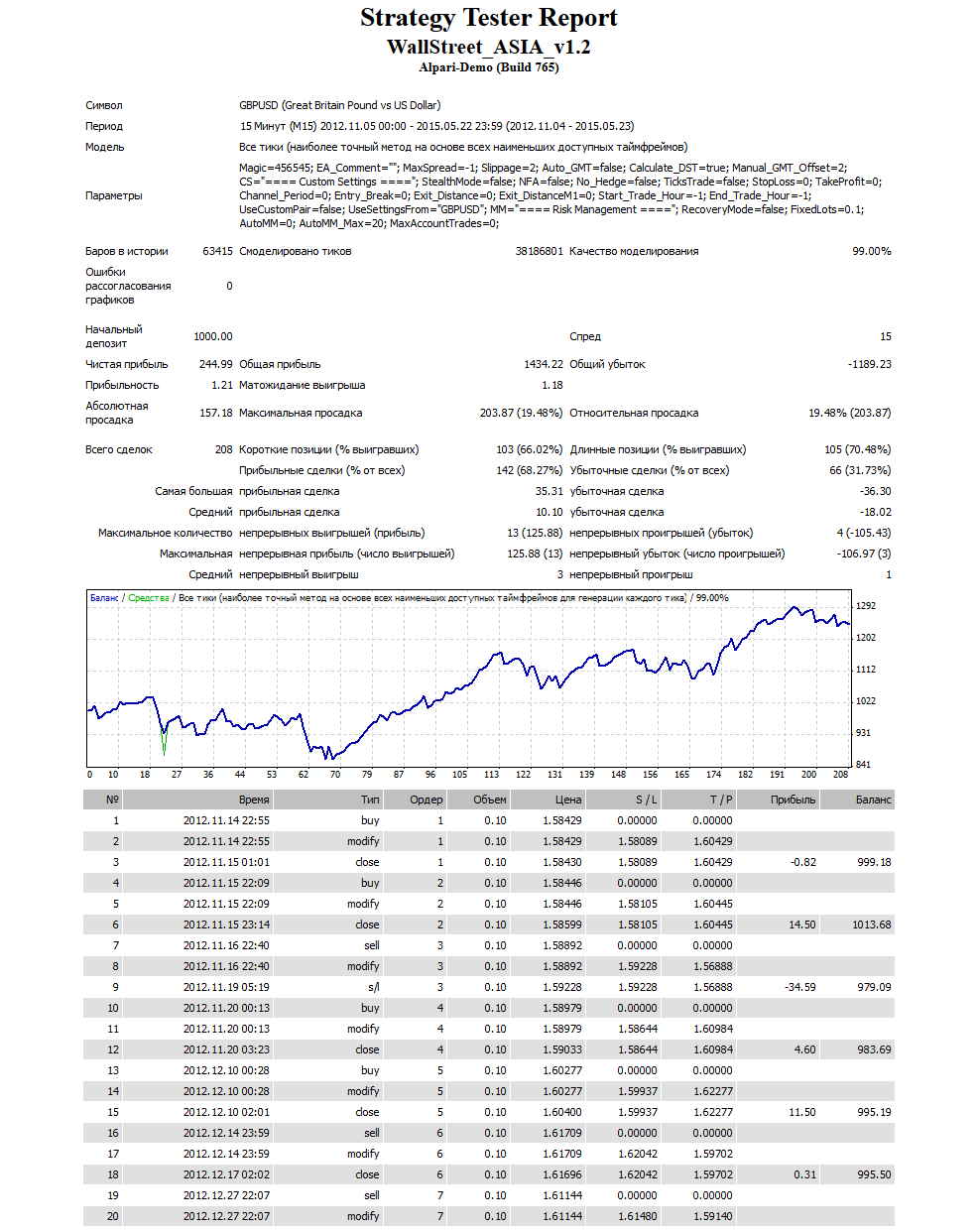Screen dimensions: 978x1232
Task: Click the 15 Минут (M15) period value
Action: click(x=437, y=126)
